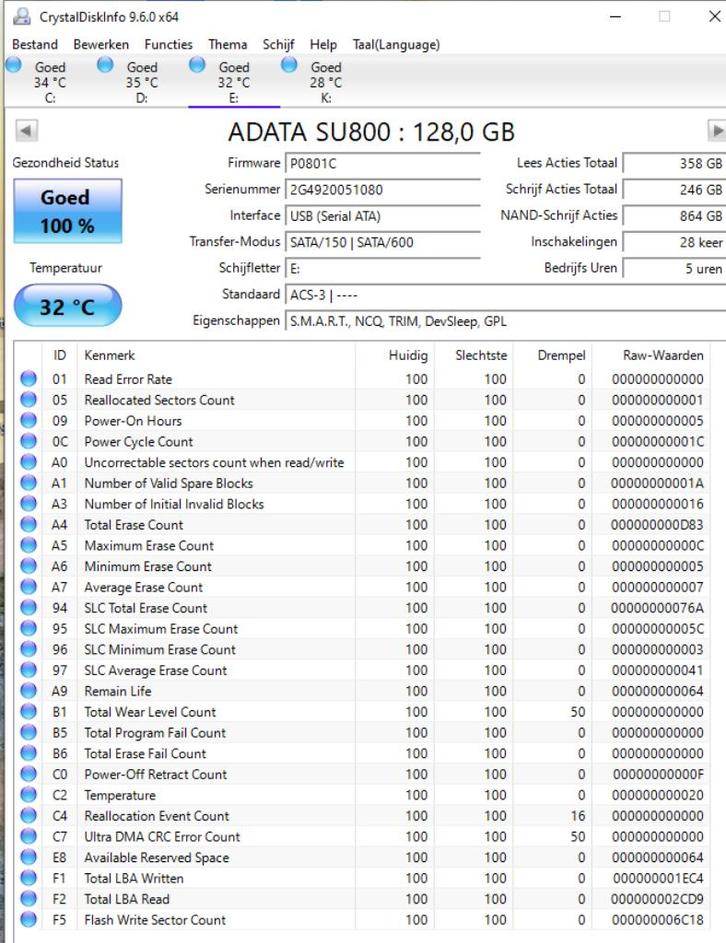Click the Standaard field ACS-3
The image size is (726, 943).
(505, 295)
